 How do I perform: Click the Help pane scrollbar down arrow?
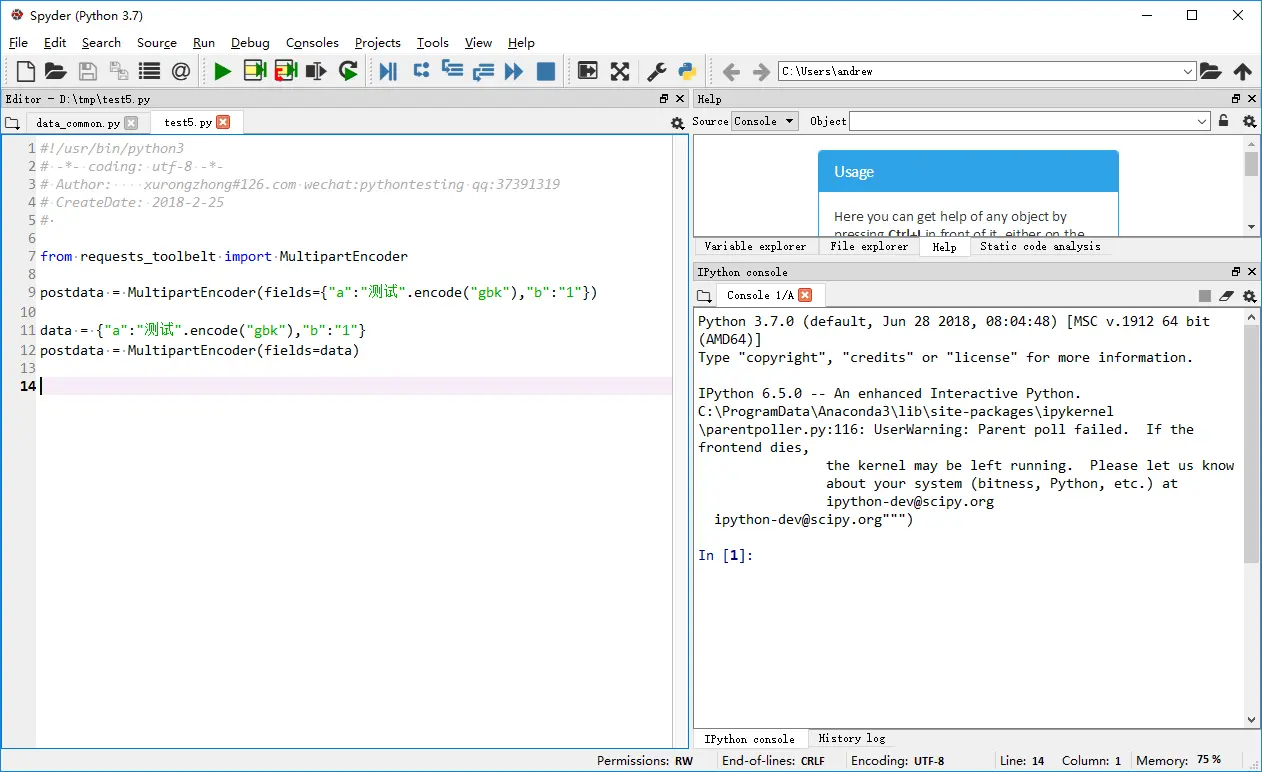click(x=1252, y=228)
